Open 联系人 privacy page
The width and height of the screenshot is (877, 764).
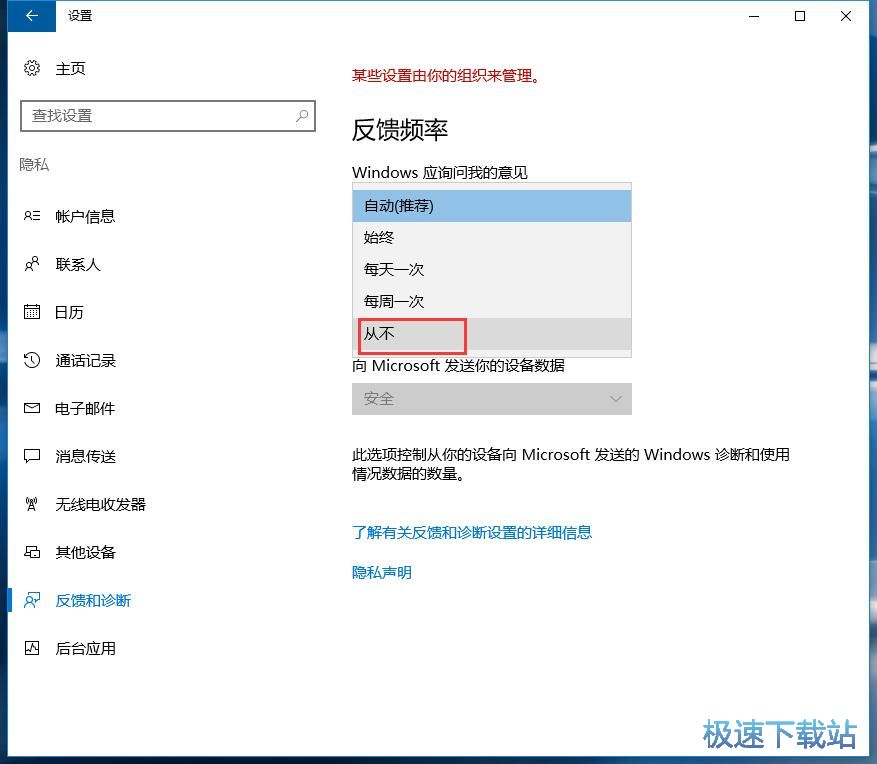point(78,265)
